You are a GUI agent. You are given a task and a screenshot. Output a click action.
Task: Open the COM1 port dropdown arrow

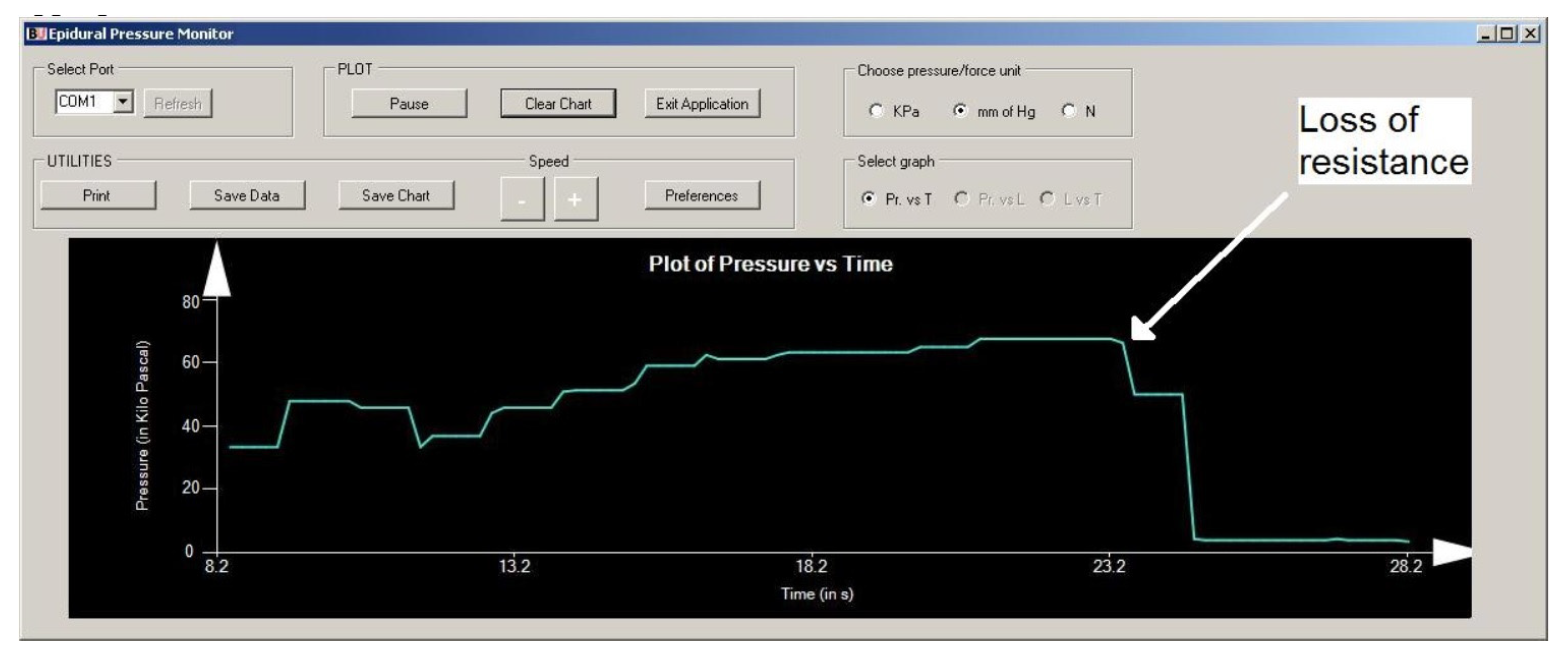123,102
